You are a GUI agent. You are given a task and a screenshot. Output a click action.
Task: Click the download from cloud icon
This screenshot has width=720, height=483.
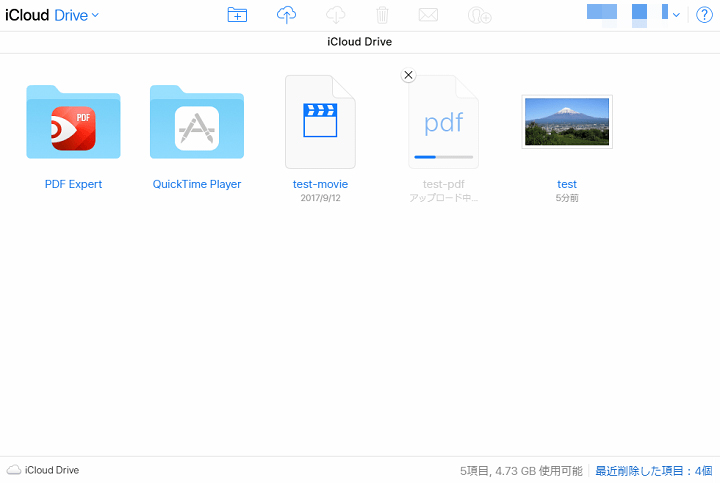tap(336, 15)
